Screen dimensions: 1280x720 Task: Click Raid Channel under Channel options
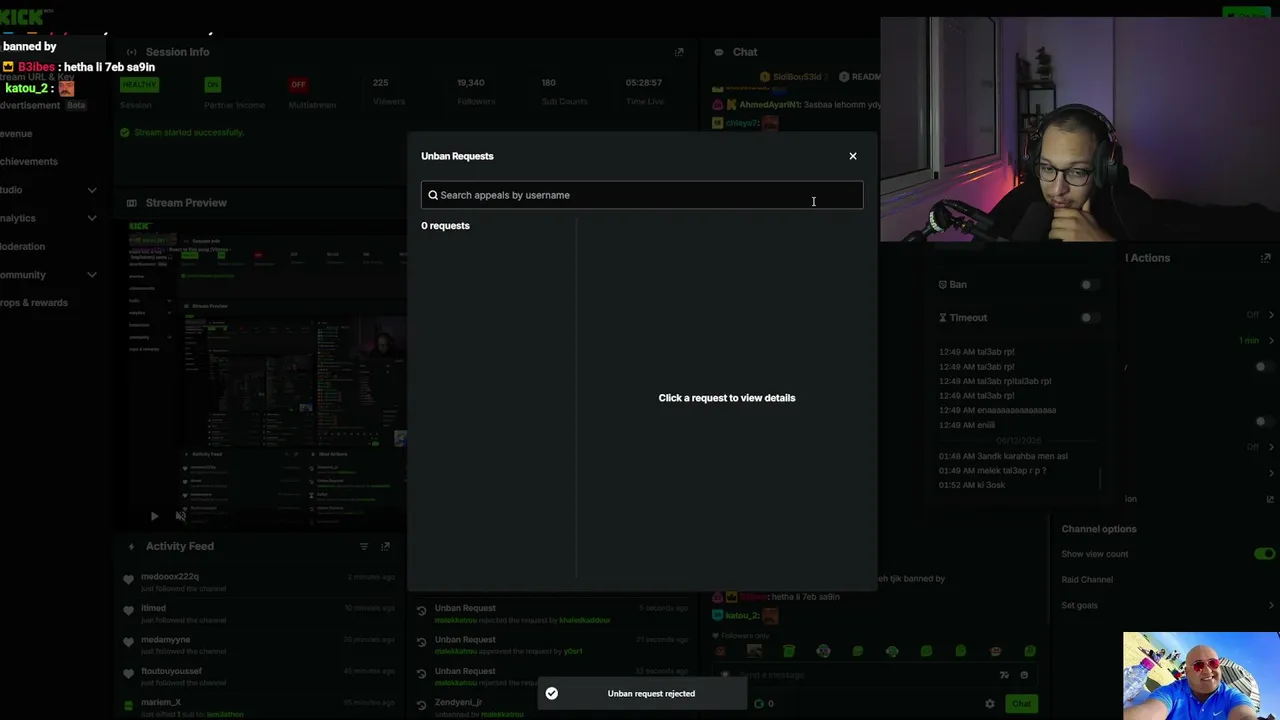[x=1087, y=580]
